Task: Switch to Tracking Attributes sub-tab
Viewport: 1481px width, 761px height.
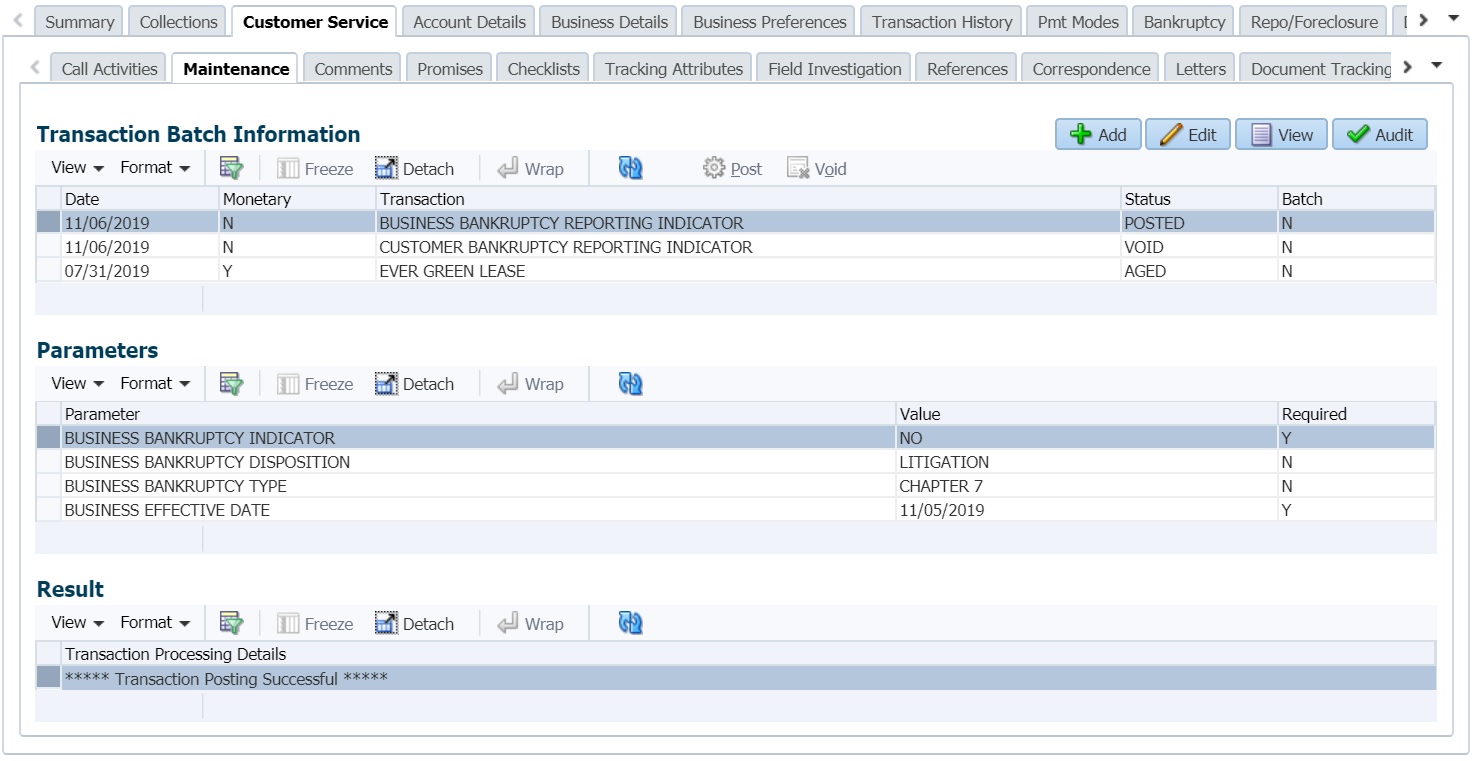Action: pos(674,69)
